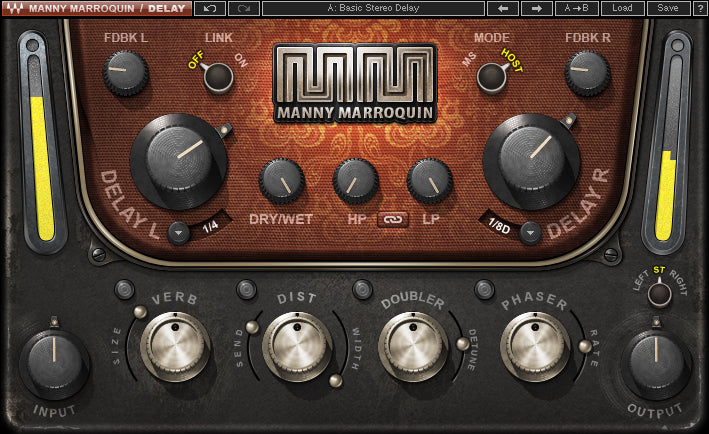Viewport: 709px width, 434px height.
Task: Click the undo arrow in the top bar
Action: (209, 8)
